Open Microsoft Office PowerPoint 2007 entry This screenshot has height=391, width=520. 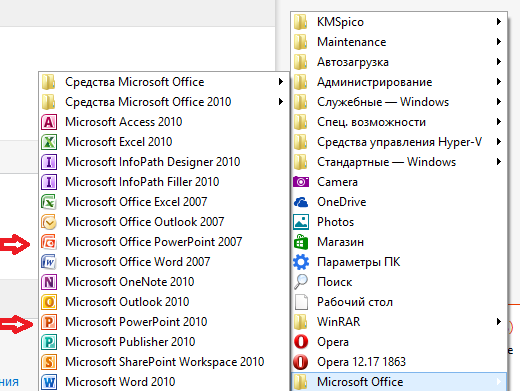pos(164,242)
